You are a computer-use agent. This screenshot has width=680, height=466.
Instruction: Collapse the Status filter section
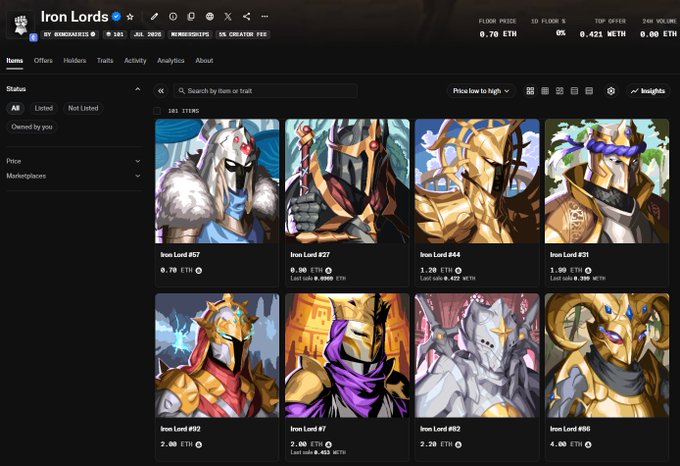click(137, 89)
